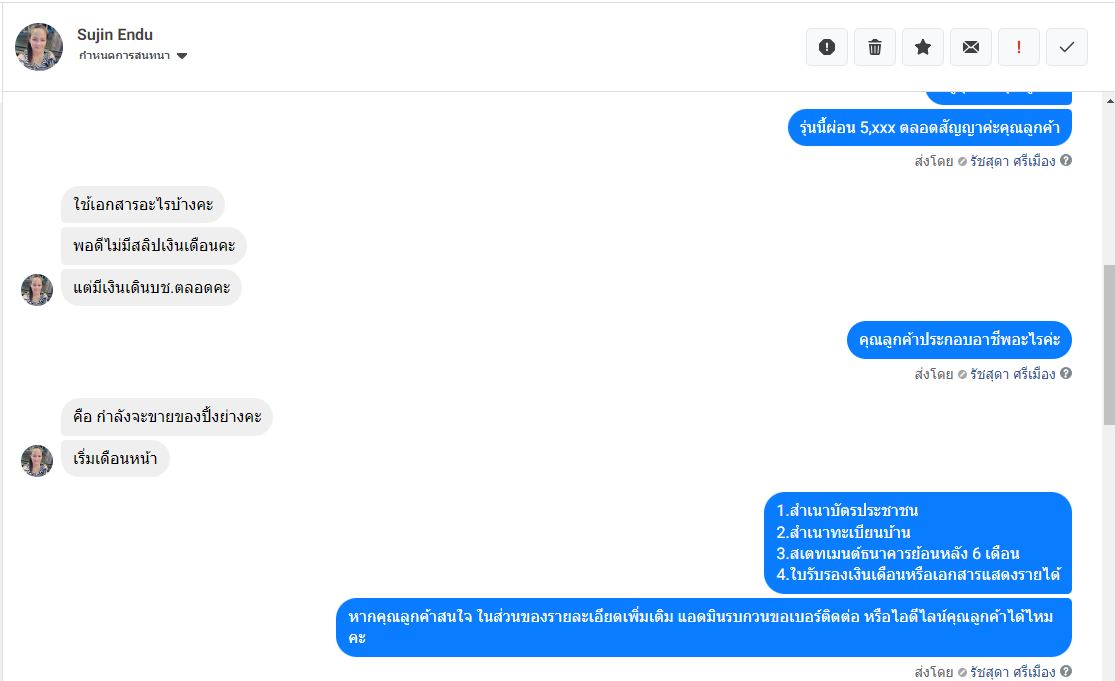Click help icon beside bottom ส่งโดย label
The width and height of the screenshot is (1115, 681).
1066,671
